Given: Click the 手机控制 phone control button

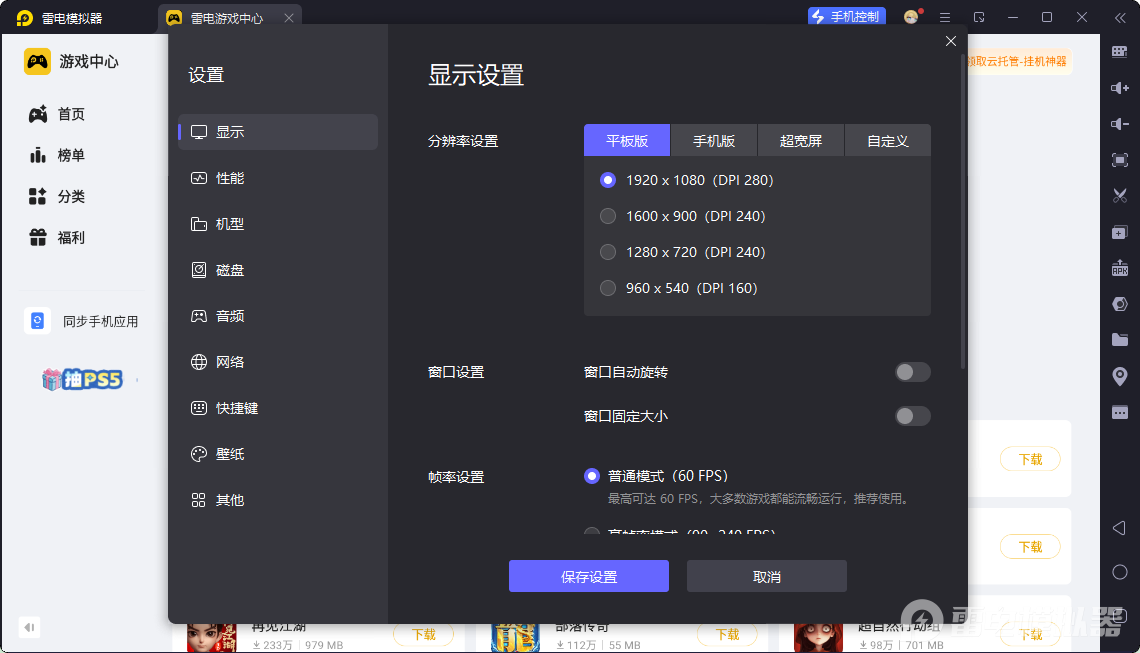Looking at the screenshot, I should (x=846, y=16).
